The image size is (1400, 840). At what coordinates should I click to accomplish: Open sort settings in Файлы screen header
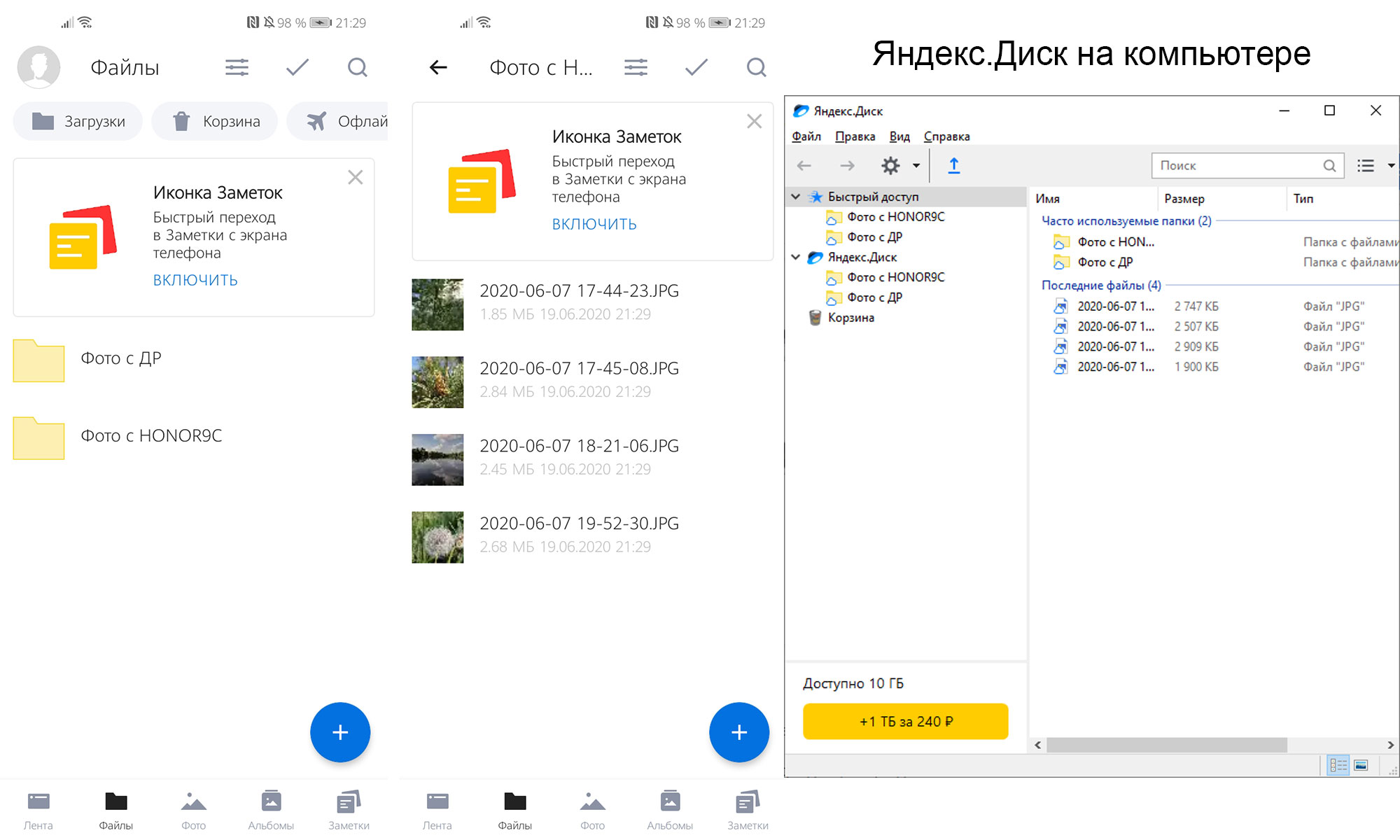pyautogui.click(x=237, y=67)
